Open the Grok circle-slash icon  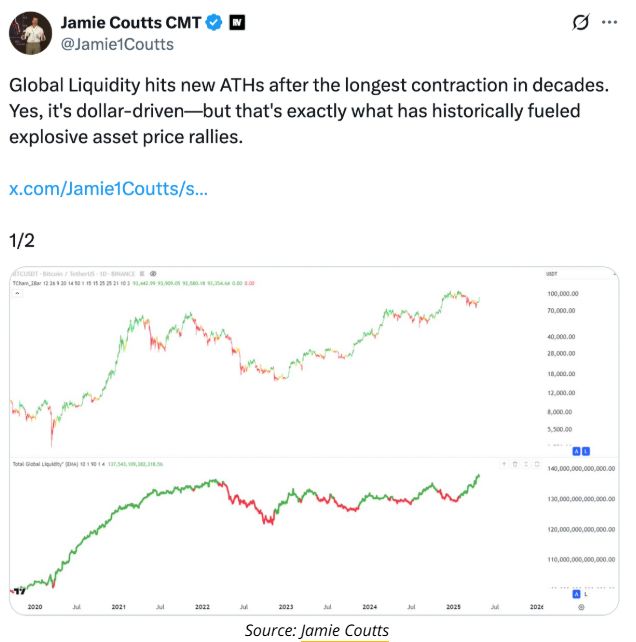[x=580, y=22]
